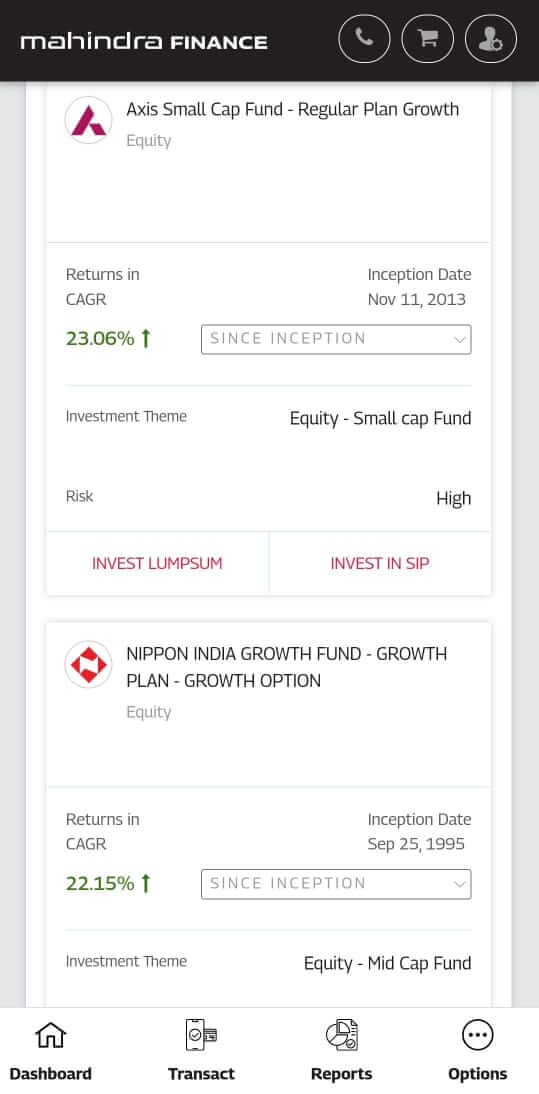Viewport: 539px width, 1094px height.
Task: Click the Mahindra Finance logo
Action: [144, 42]
